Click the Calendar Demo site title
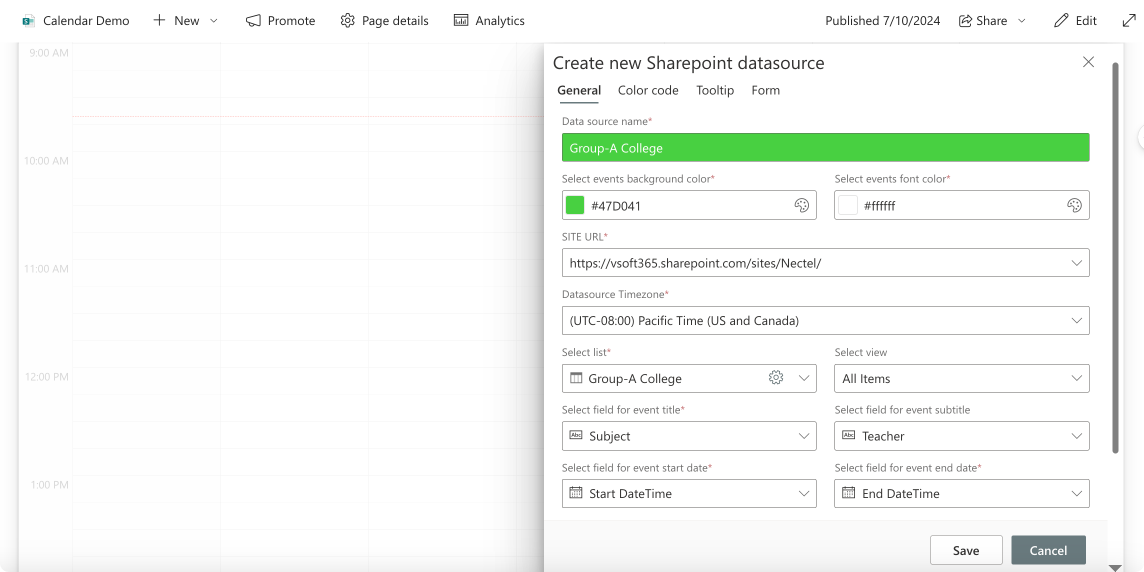Viewport: 1144px width, 572px height. pos(86,20)
